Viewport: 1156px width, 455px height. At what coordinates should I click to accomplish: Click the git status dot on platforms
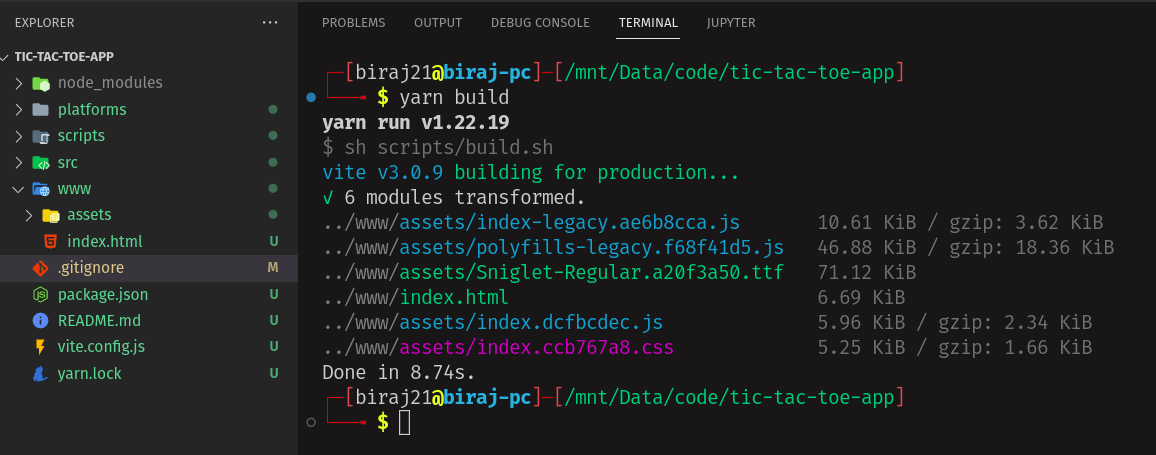pyautogui.click(x=273, y=110)
